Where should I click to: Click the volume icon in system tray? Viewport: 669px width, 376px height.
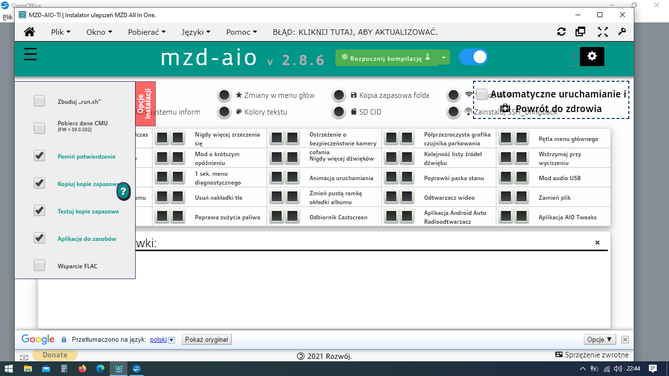tap(618, 369)
